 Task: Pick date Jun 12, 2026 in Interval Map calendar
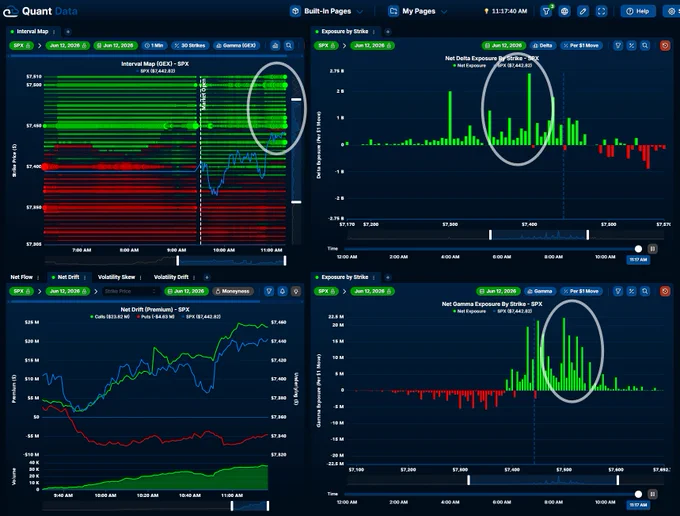coord(115,46)
